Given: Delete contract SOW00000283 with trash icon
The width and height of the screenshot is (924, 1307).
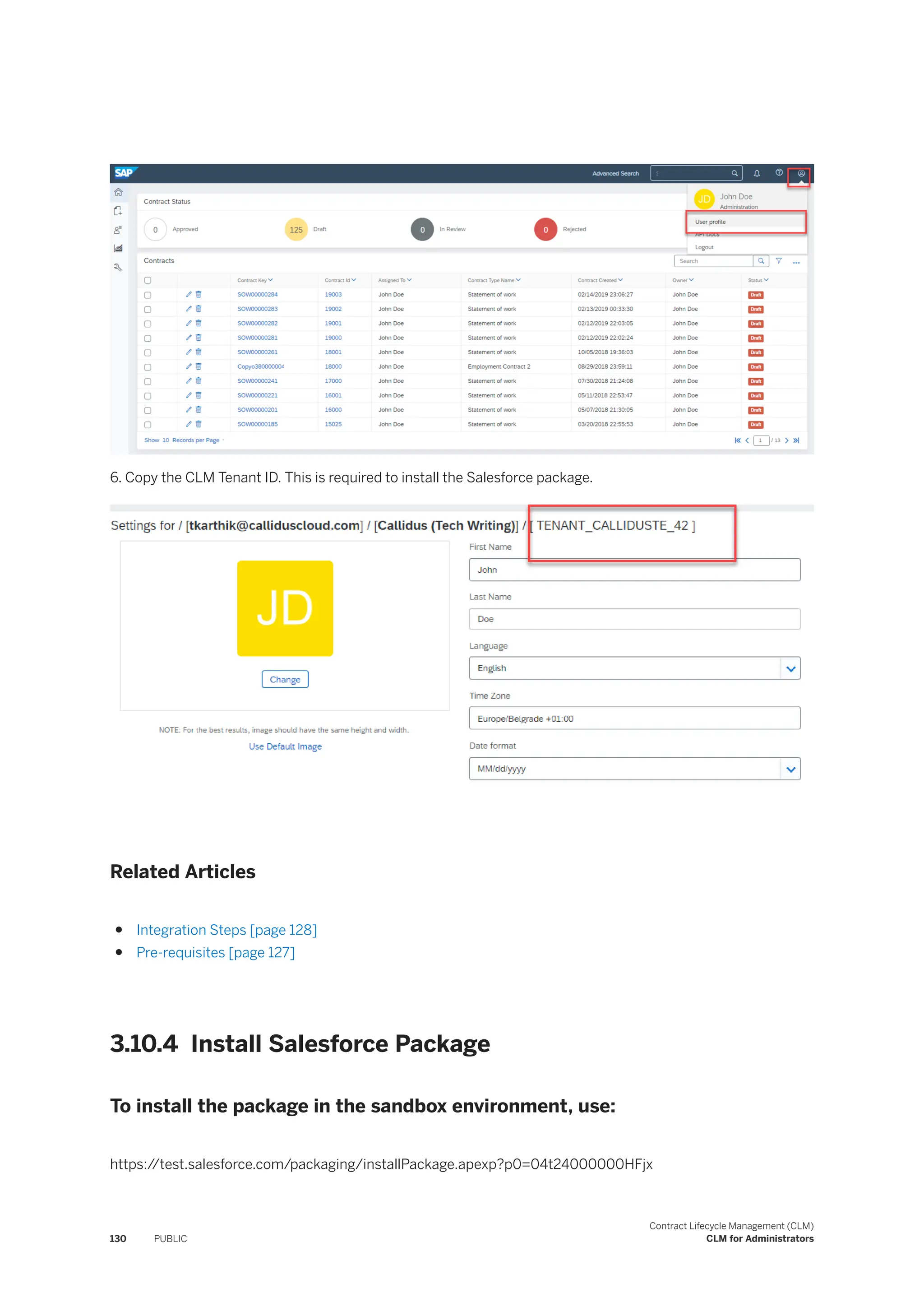Looking at the screenshot, I should [x=199, y=309].
